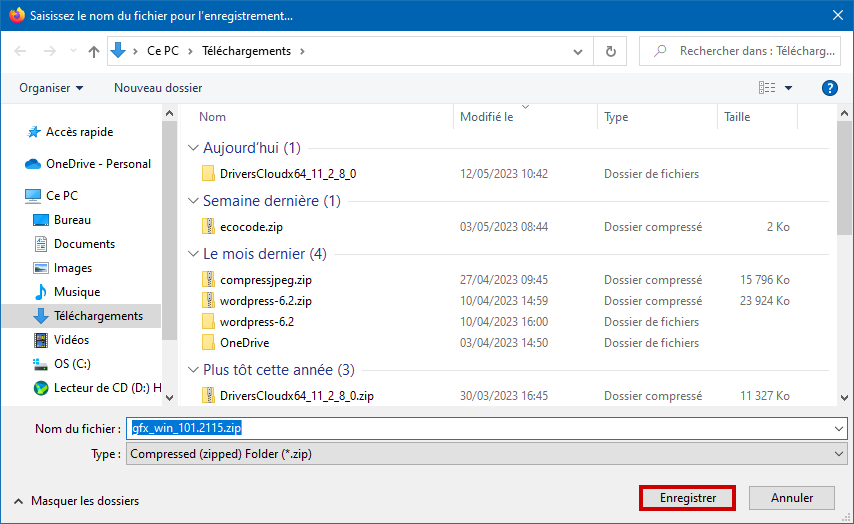
Task: Toggle Masquer les dossiers
Action: pos(77,501)
